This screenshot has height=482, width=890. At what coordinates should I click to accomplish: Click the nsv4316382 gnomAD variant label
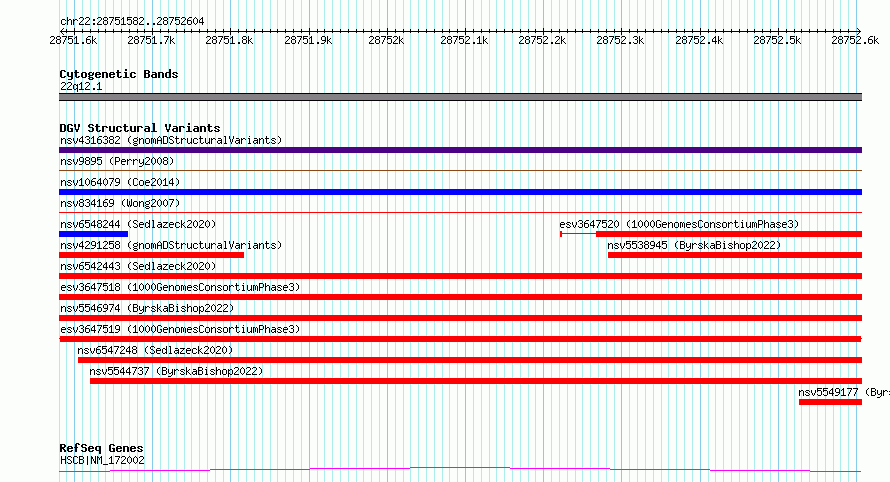pos(171,140)
